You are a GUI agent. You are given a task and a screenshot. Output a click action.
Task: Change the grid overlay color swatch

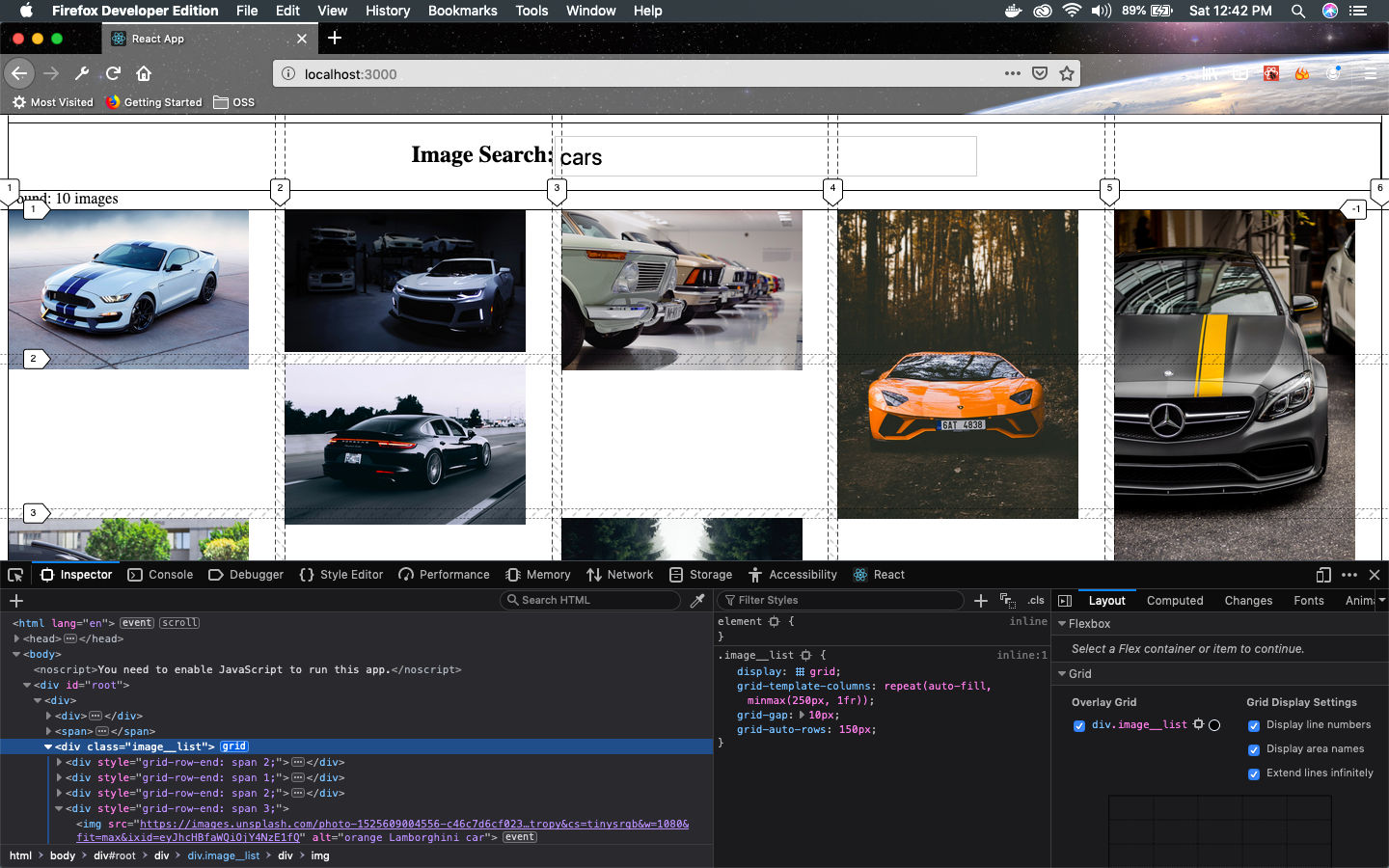pyautogui.click(x=1214, y=725)
